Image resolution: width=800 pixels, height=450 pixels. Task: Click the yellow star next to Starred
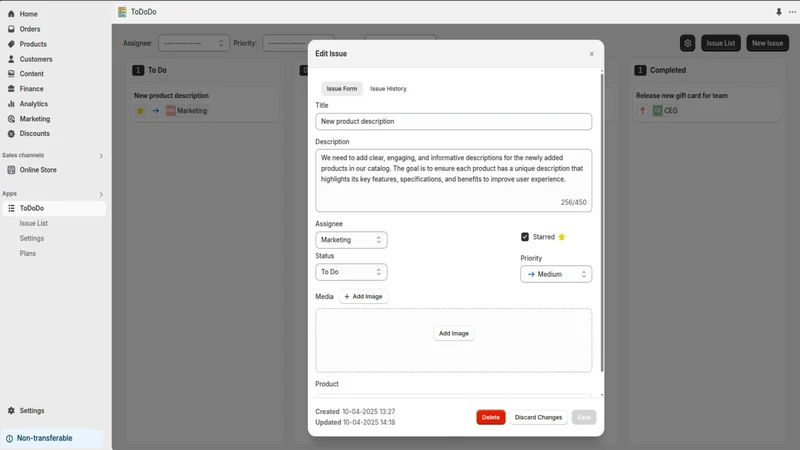(562, 237)
